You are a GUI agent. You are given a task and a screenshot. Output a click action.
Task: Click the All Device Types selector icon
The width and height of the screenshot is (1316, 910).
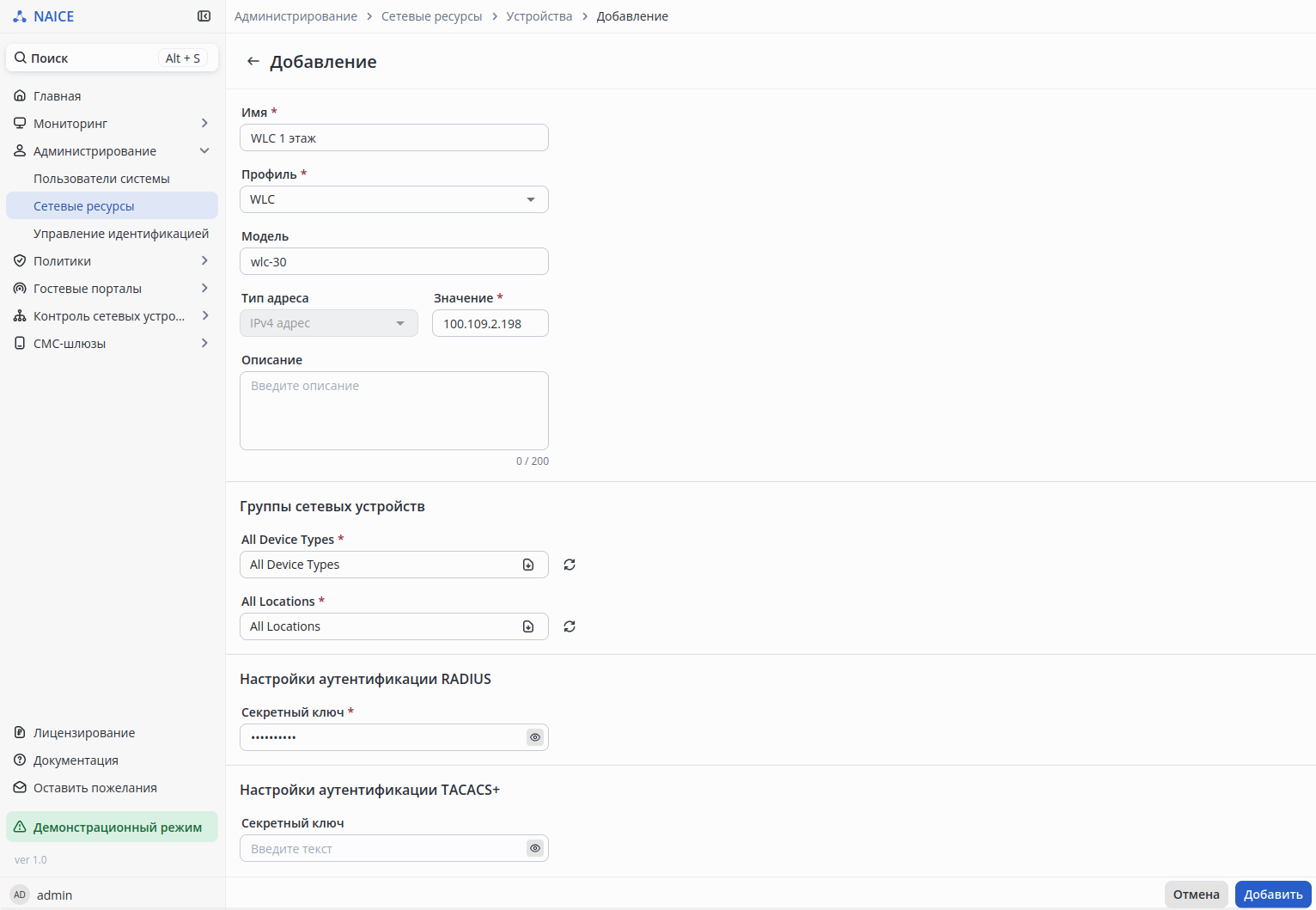(528, 565)
